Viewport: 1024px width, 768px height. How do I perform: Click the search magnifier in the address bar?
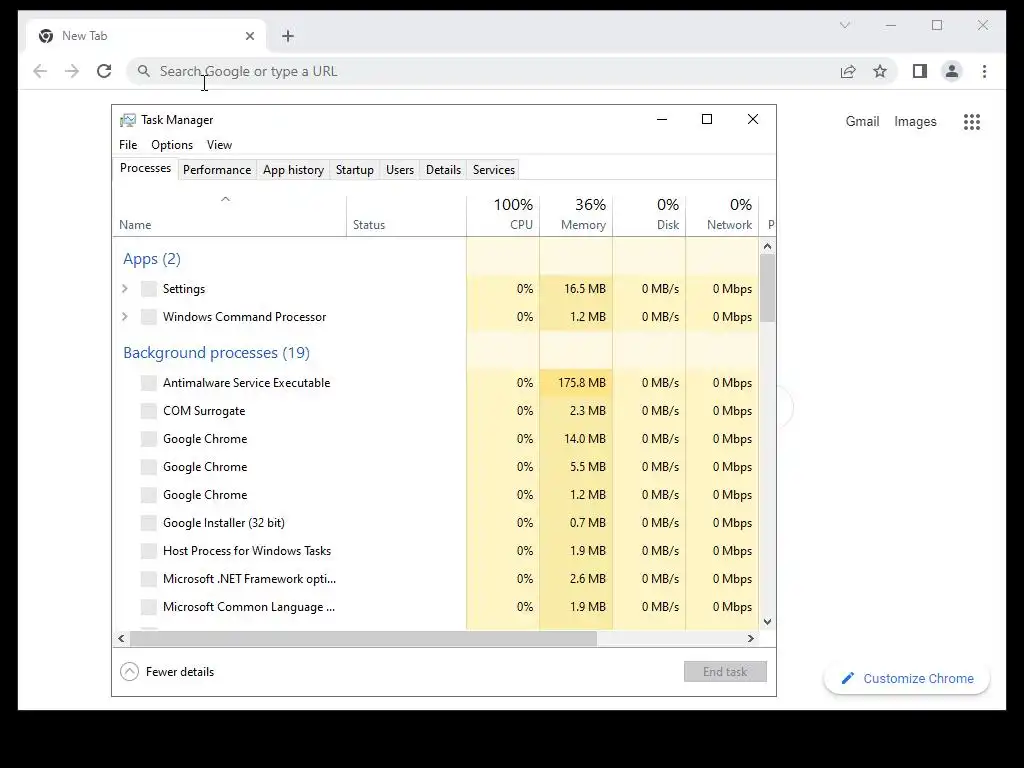tap(144, 71)
